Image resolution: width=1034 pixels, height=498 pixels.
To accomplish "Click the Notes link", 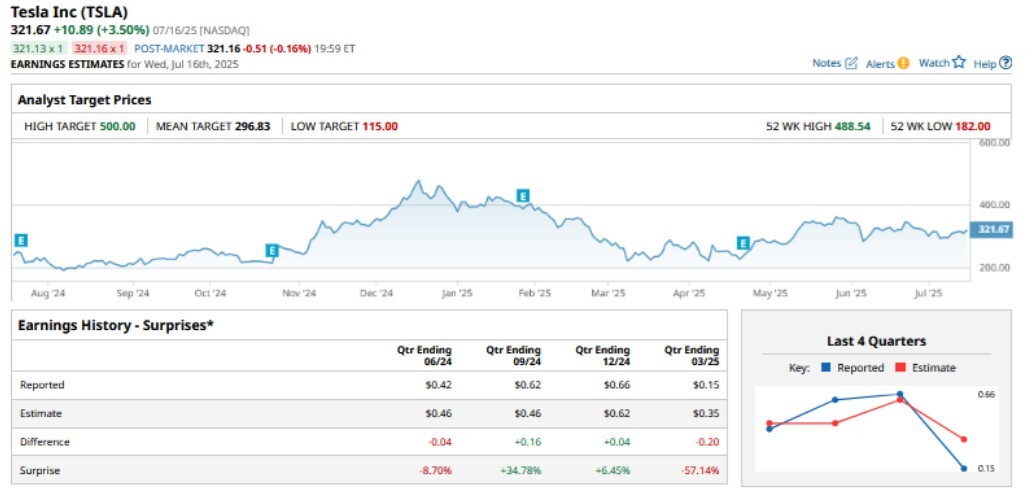I will pos(826,63).
